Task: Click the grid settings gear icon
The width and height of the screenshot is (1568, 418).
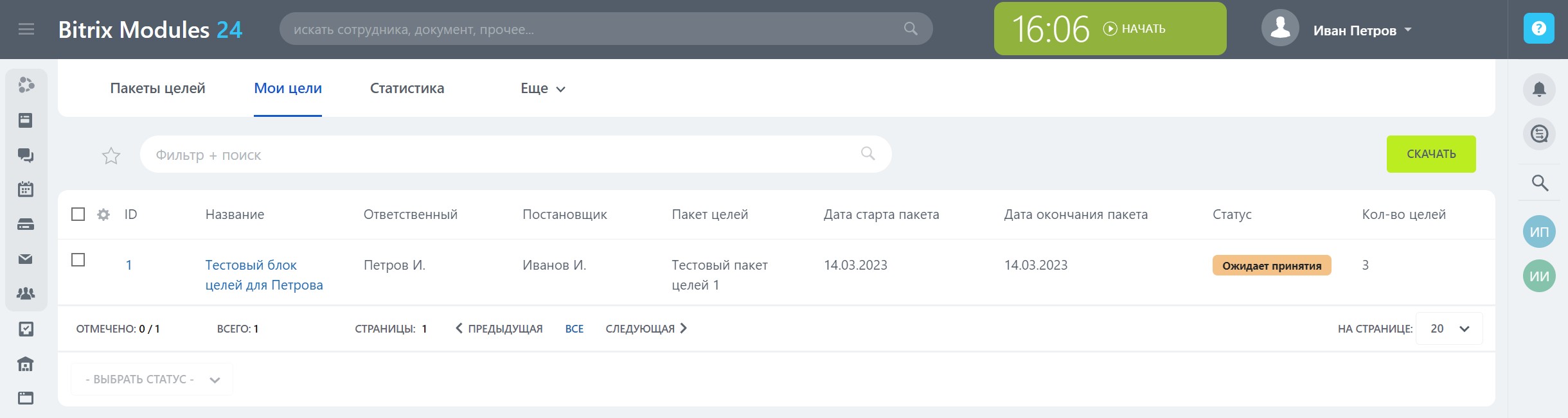Action: (103, 214)
